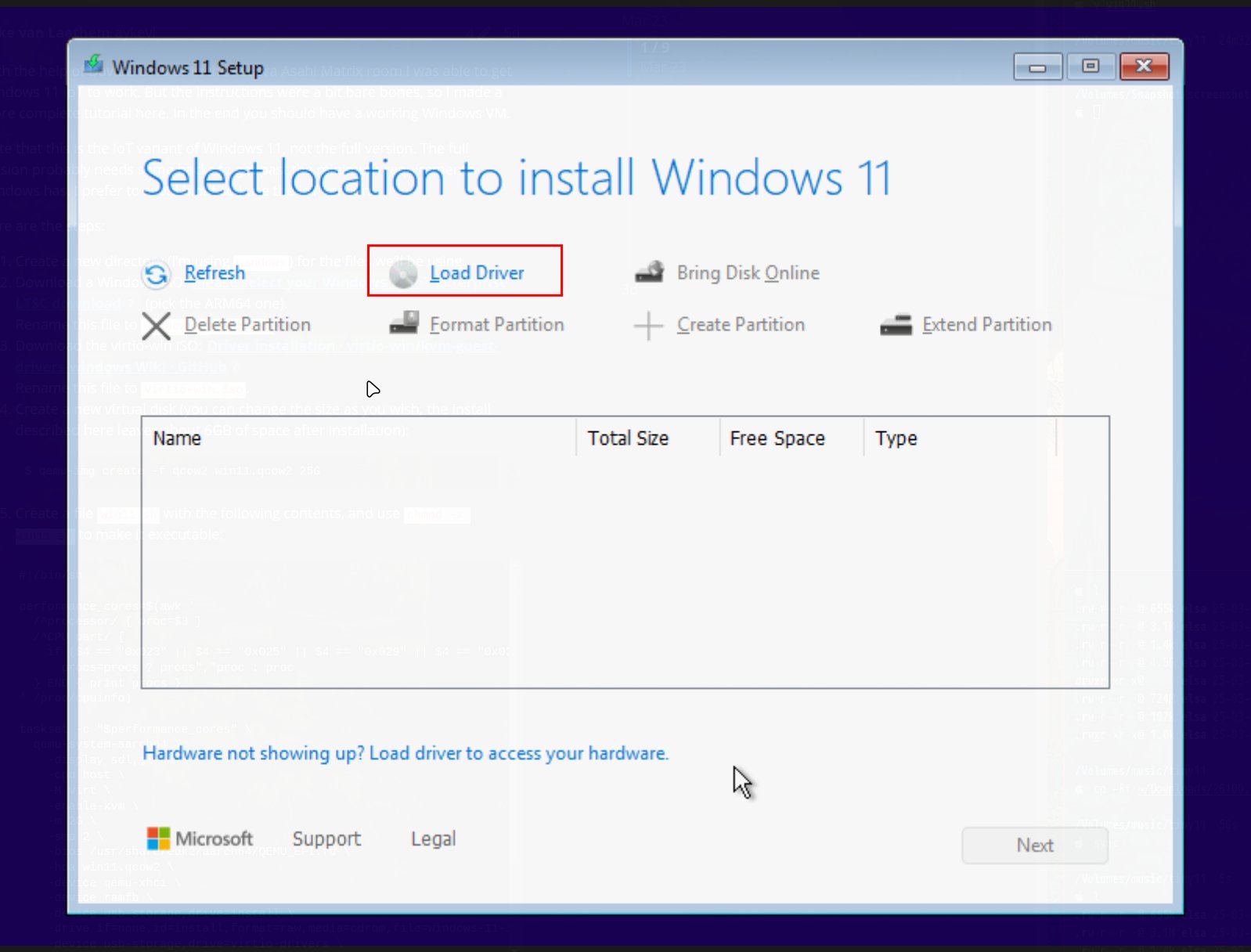Click the Refresh link text
The width and height of the screenshot is (1251, 952).
(x=215, y=273)
